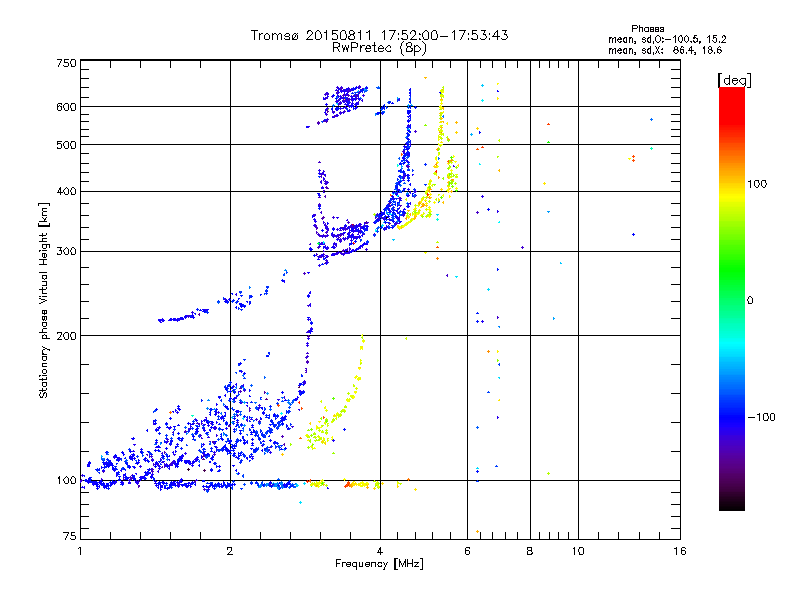The width and height of the screenshot is (800, 600).
Task: Click y-axis tick label "500"
Action: [66, 145]
